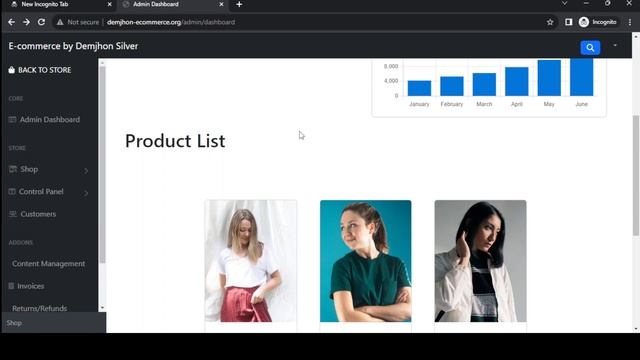This screenshot has width=640, height=360.
Task: Click the shopping bag icon by Back to Store
Action: pyautogui.click(x=11, y=70)
